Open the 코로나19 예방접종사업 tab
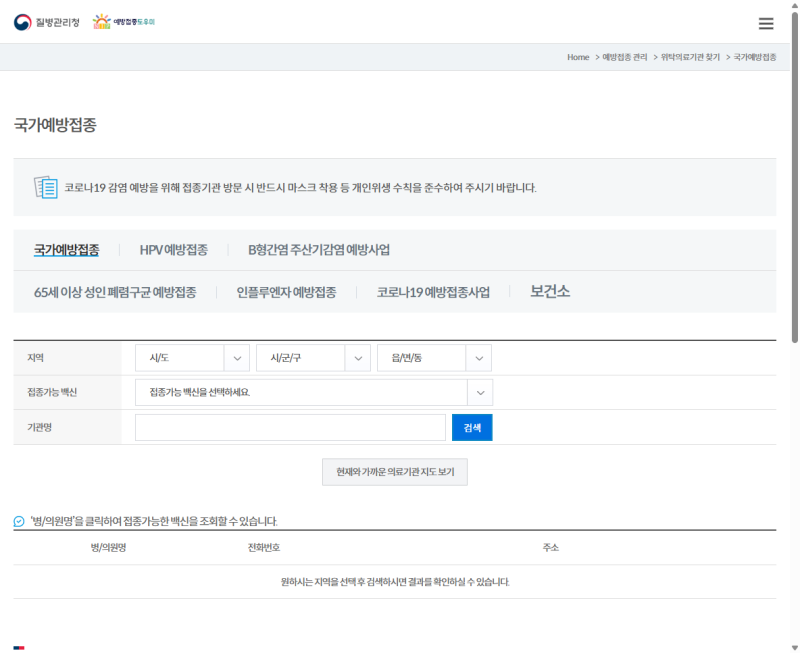The height and width of the screenshot is (653, 800). tap(433, 292)
